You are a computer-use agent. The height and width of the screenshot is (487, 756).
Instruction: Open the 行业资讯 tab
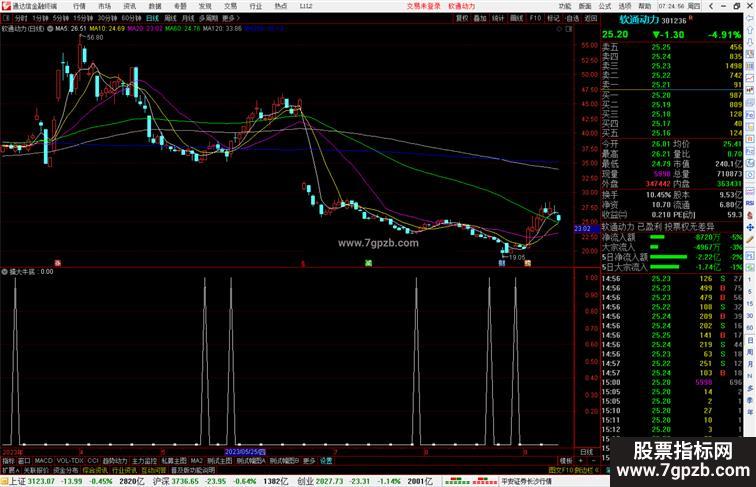[x=125, y=470]
